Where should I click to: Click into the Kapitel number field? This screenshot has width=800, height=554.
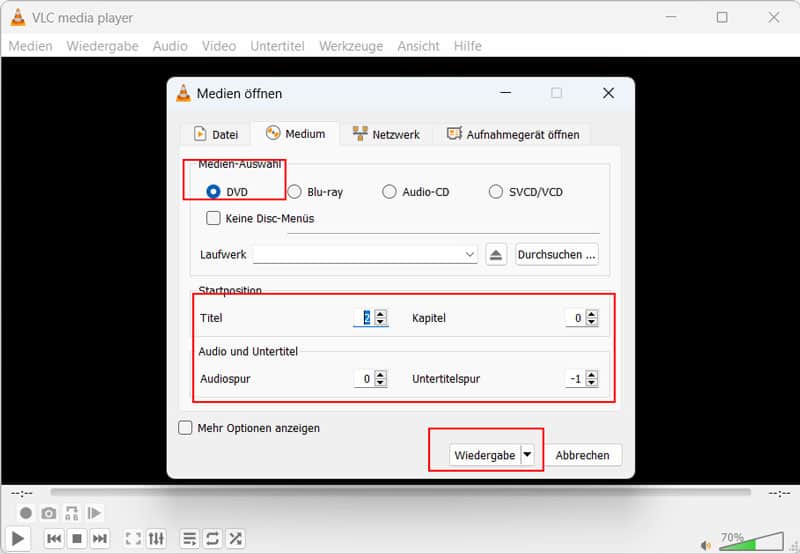pos(574,317)
